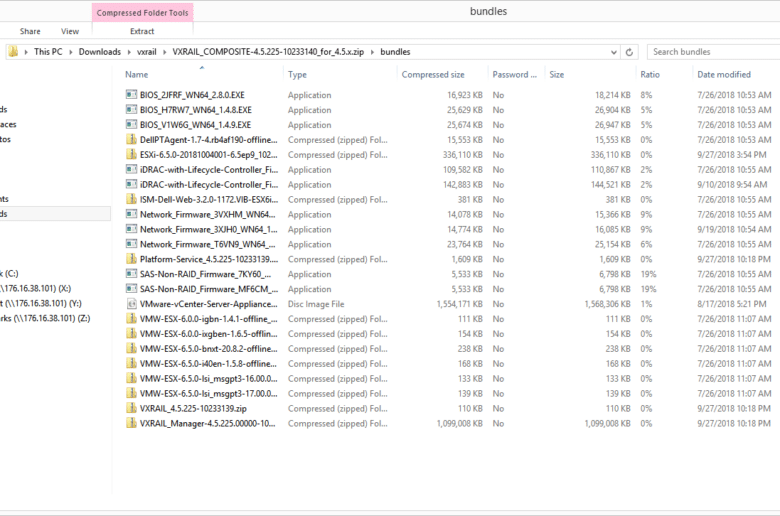780x516 pixels.
Task: Click the 8/17/2018 5:21 PM date cell
Action: 732,304
